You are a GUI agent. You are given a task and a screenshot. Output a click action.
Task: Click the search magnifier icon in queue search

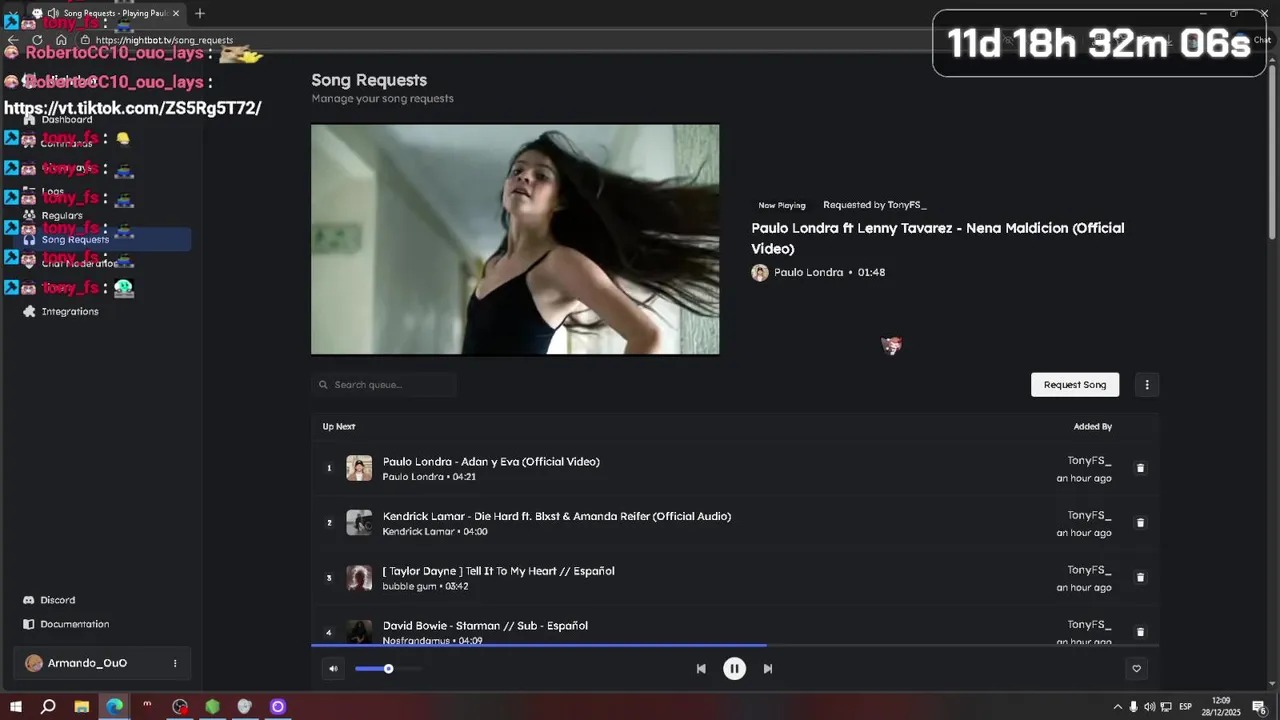click(323, 385)
